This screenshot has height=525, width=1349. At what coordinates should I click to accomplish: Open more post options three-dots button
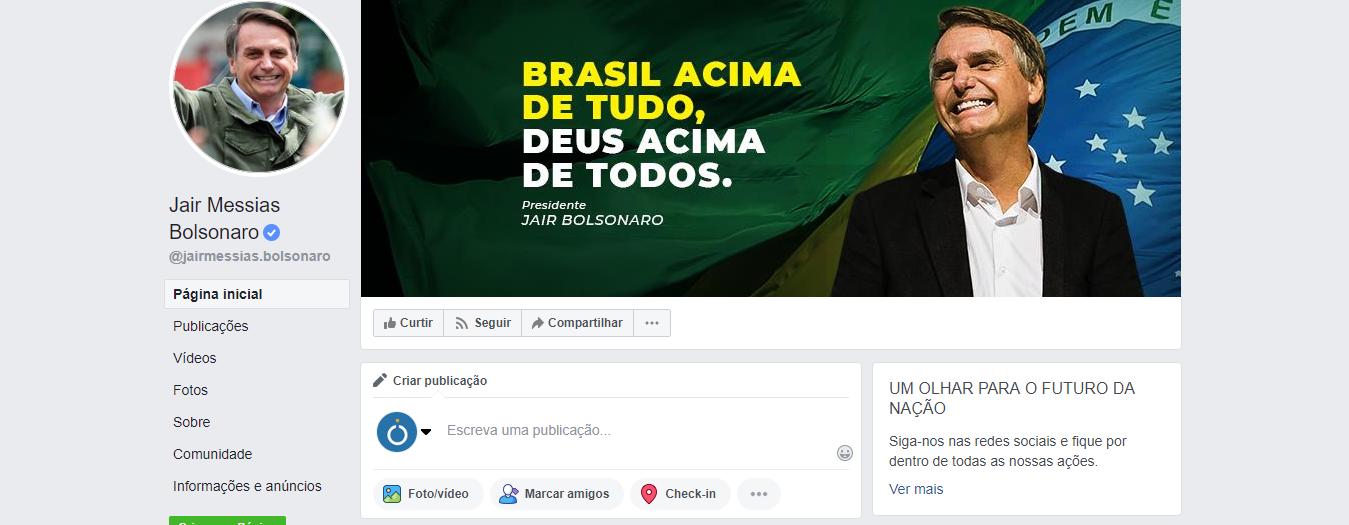(758, 494)
